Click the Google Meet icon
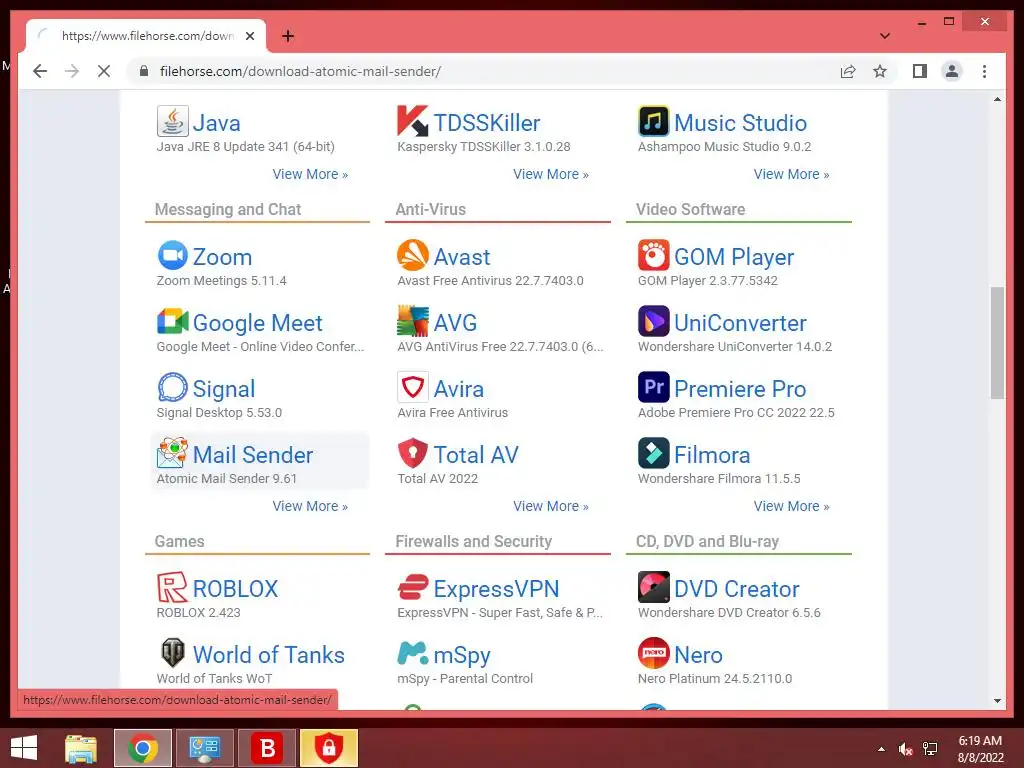Image resolution: width=1024 pixels, height=768 pixels. pyautogui.click(x=172, y=321)
